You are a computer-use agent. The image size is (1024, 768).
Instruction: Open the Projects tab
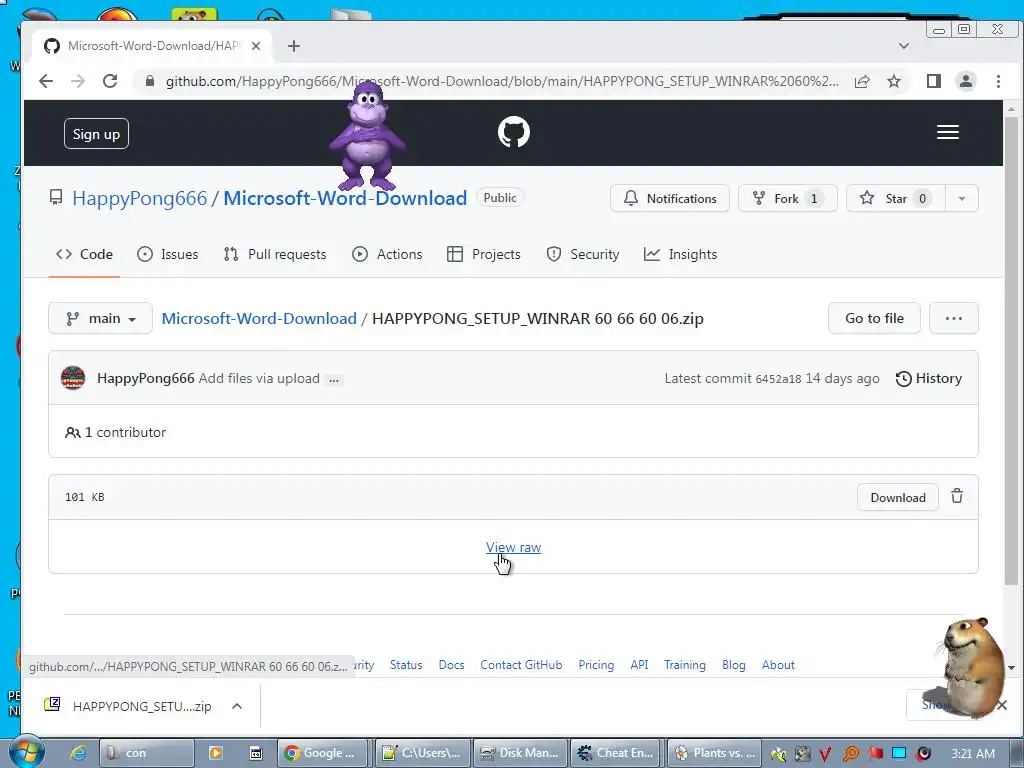tap(483, 254)
